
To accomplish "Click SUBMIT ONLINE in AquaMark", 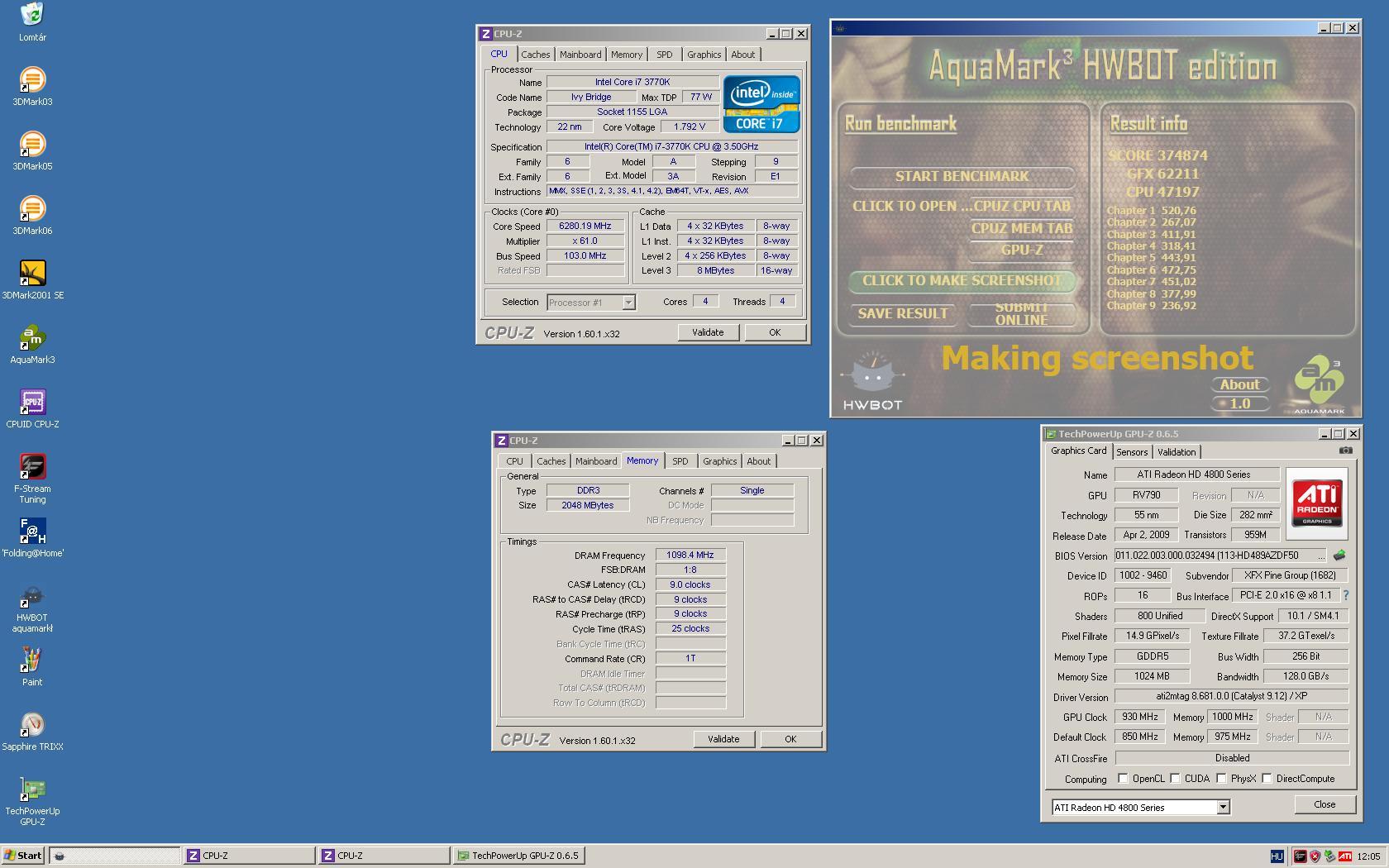I will coord(1022,314).
